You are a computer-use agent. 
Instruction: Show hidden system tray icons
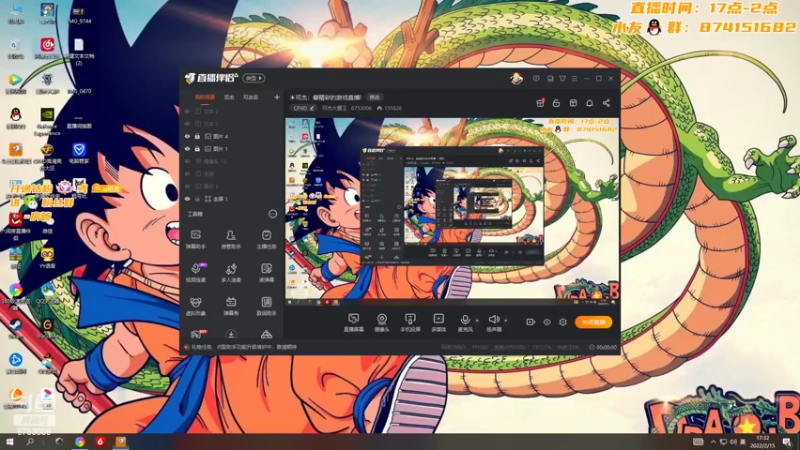[713, 442]
